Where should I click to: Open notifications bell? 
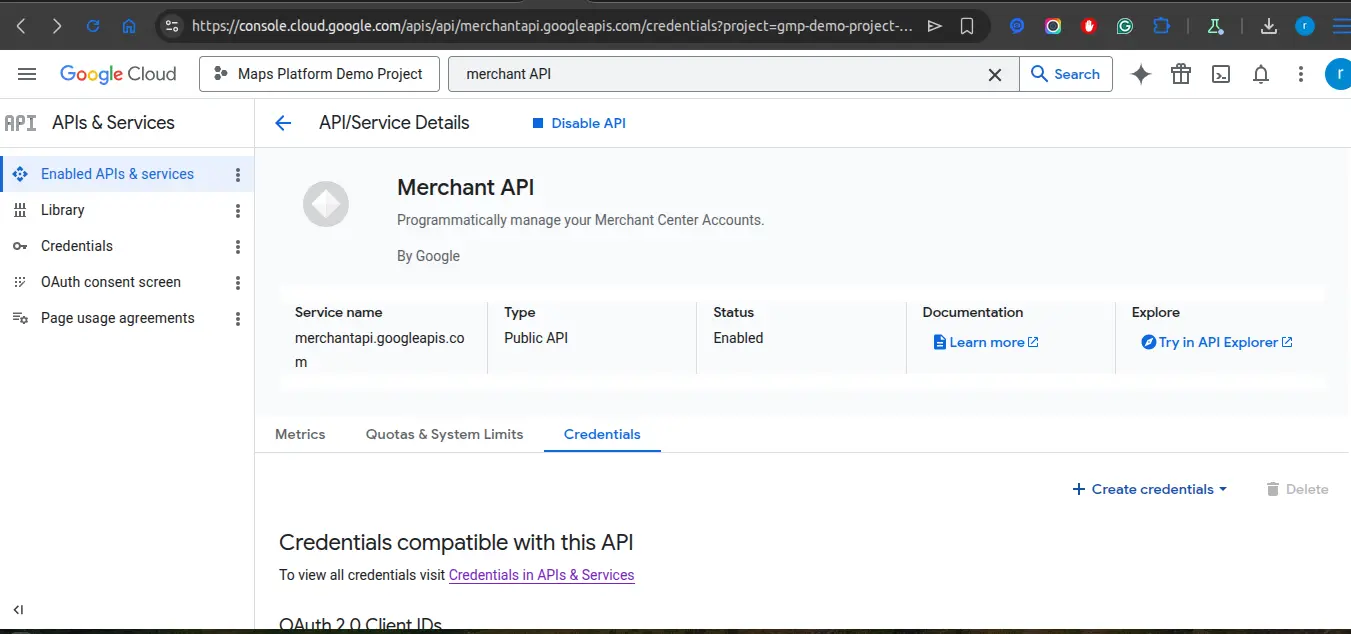coord(1261,74)
